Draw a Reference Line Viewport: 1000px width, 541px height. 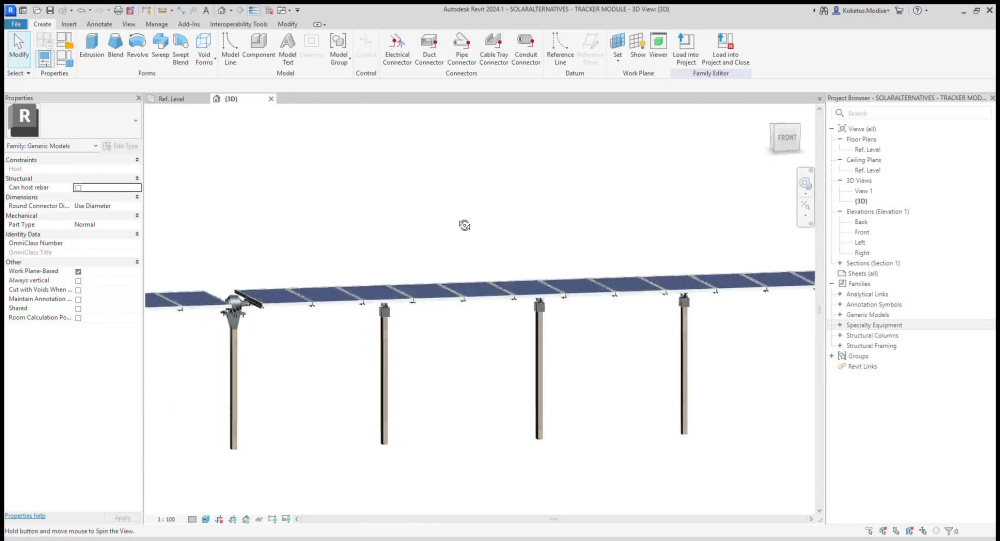pyautogui.click(x=560, y=49)
